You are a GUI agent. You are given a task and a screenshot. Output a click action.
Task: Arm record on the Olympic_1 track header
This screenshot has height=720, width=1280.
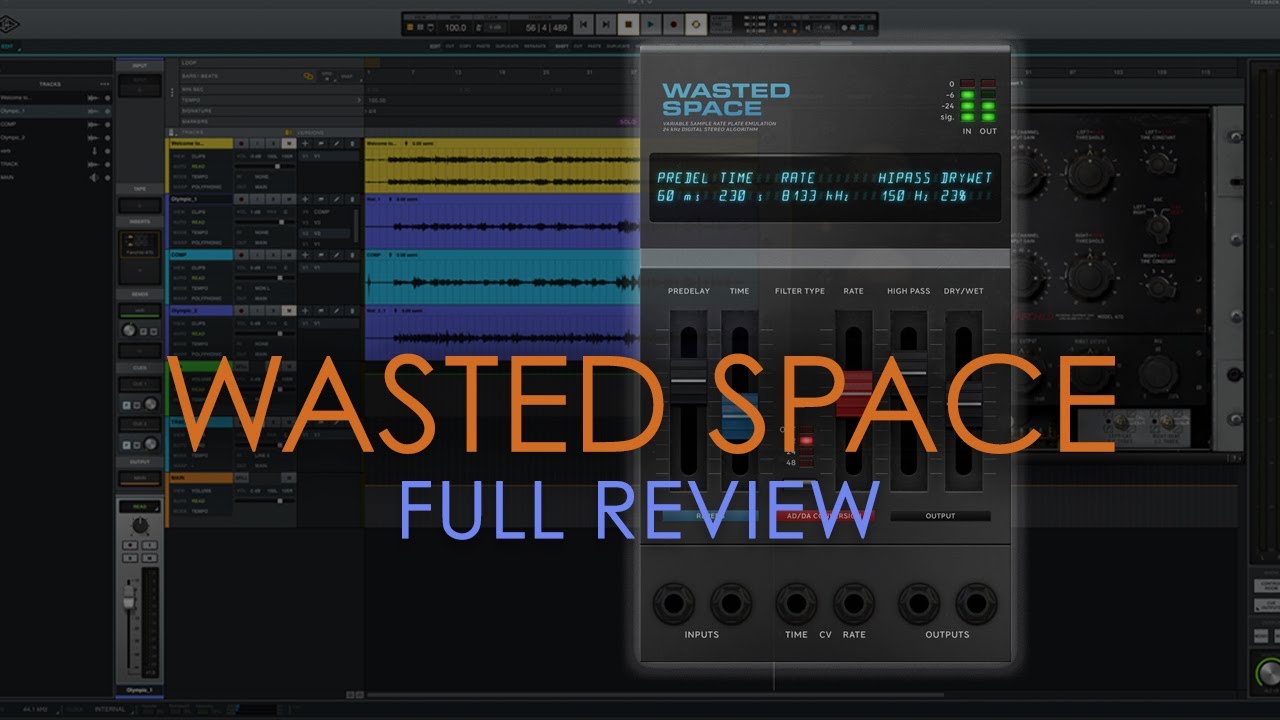(242, 199)
